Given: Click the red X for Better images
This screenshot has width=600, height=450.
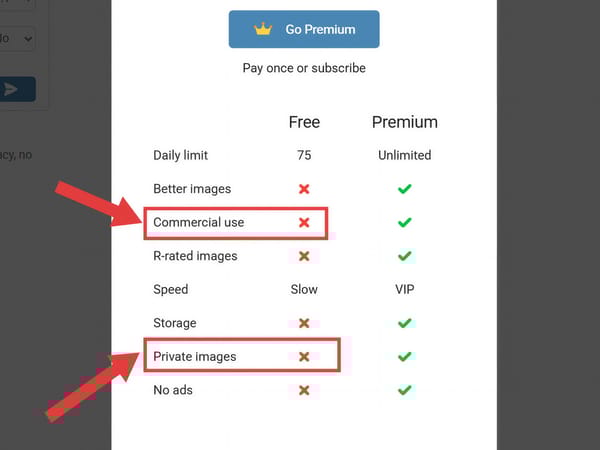Looking at the screenshot, I should [304, 189].
